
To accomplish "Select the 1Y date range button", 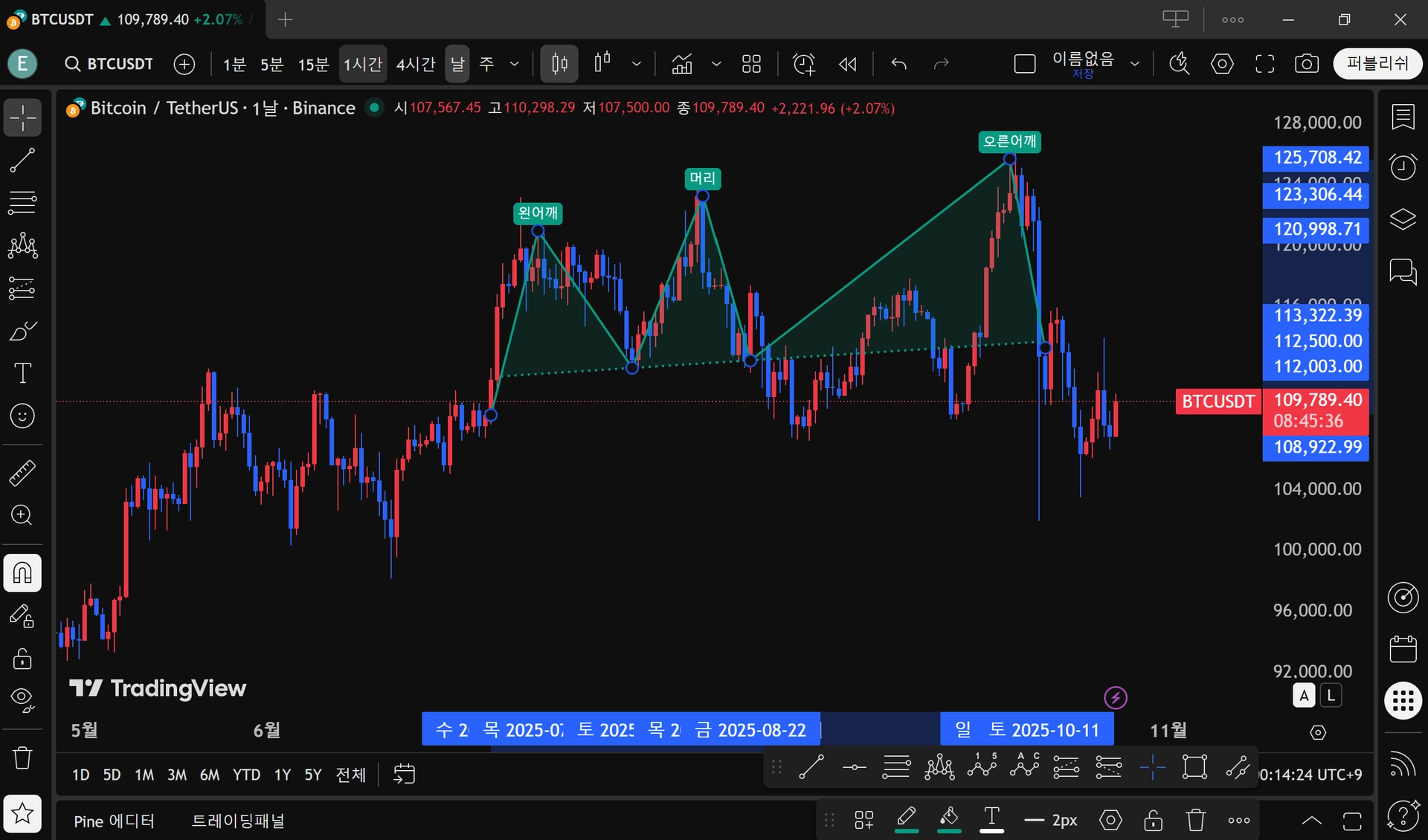I will coord(282,775).
